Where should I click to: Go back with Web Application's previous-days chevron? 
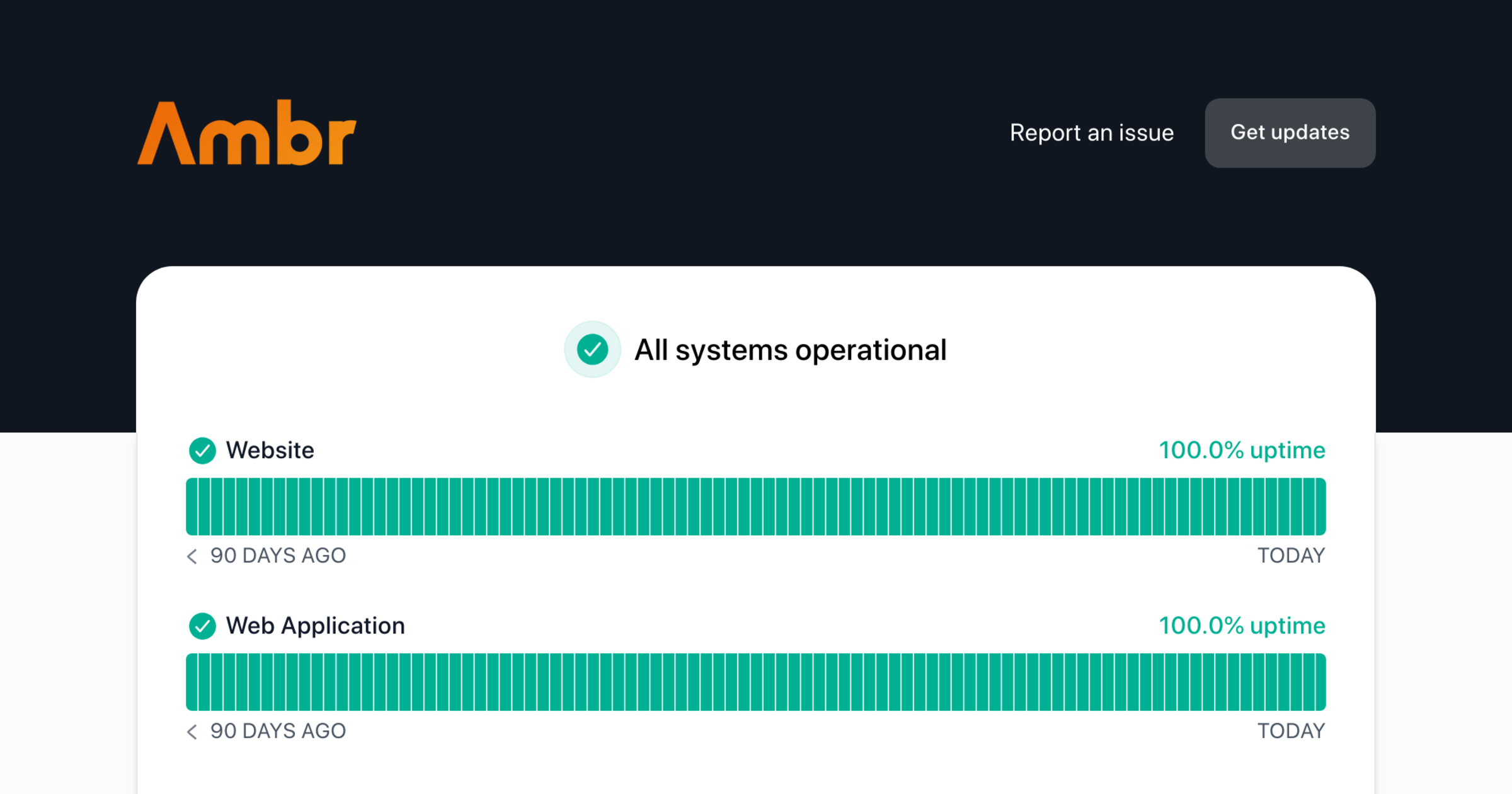point(192,731)
